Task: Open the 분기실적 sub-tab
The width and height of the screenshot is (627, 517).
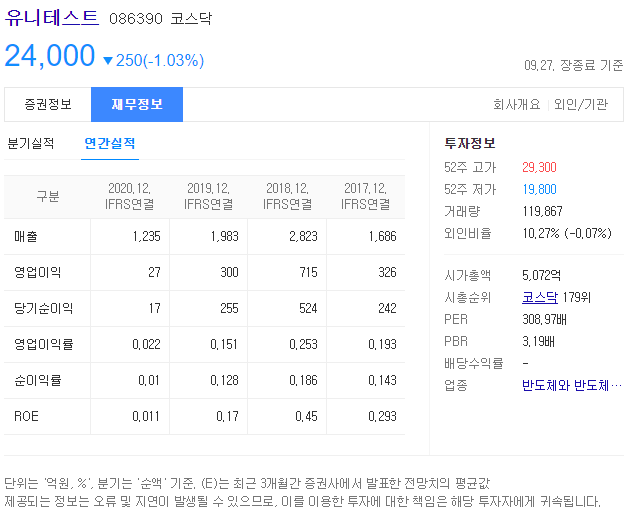Action: coord(31,143)
